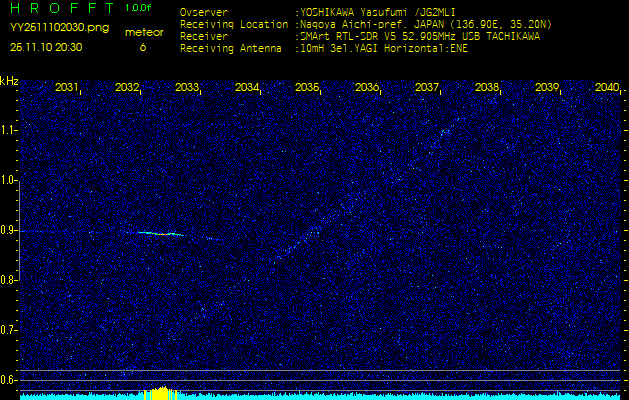Click the HROFFT program title
The width and height of the screenshot is (629, 400).
[64, 8]
